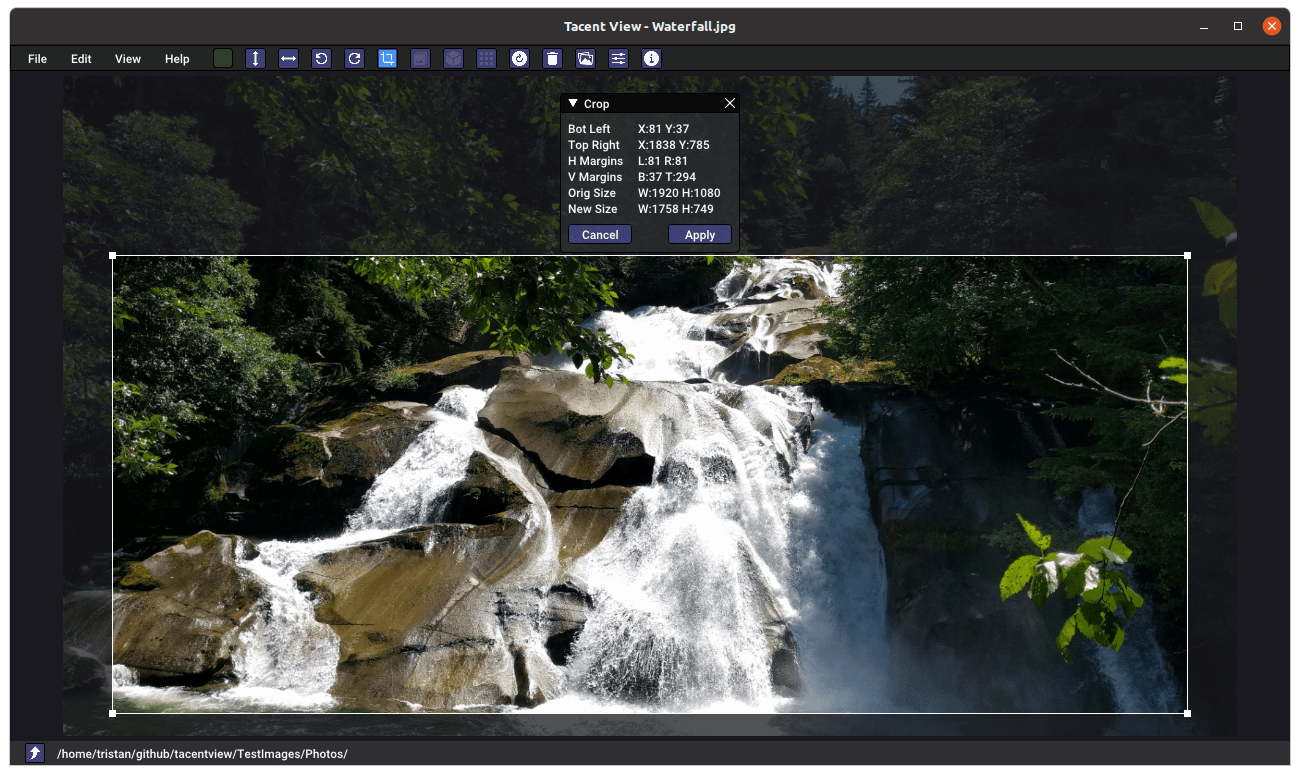Viewport: 1300px width, 775px height.
Task: Apply the crop
Action: (700, 235)
